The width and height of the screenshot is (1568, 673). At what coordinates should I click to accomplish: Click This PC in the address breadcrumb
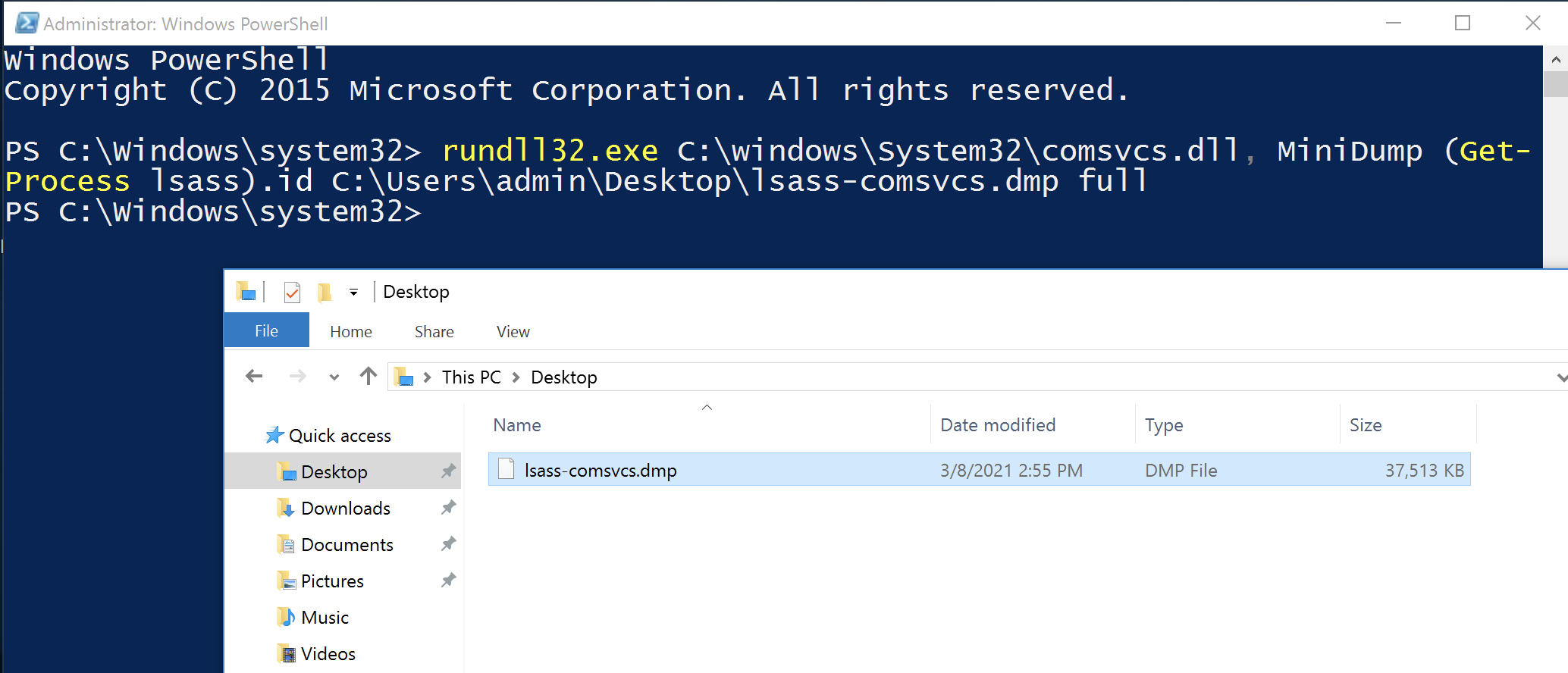pos(471,377)
